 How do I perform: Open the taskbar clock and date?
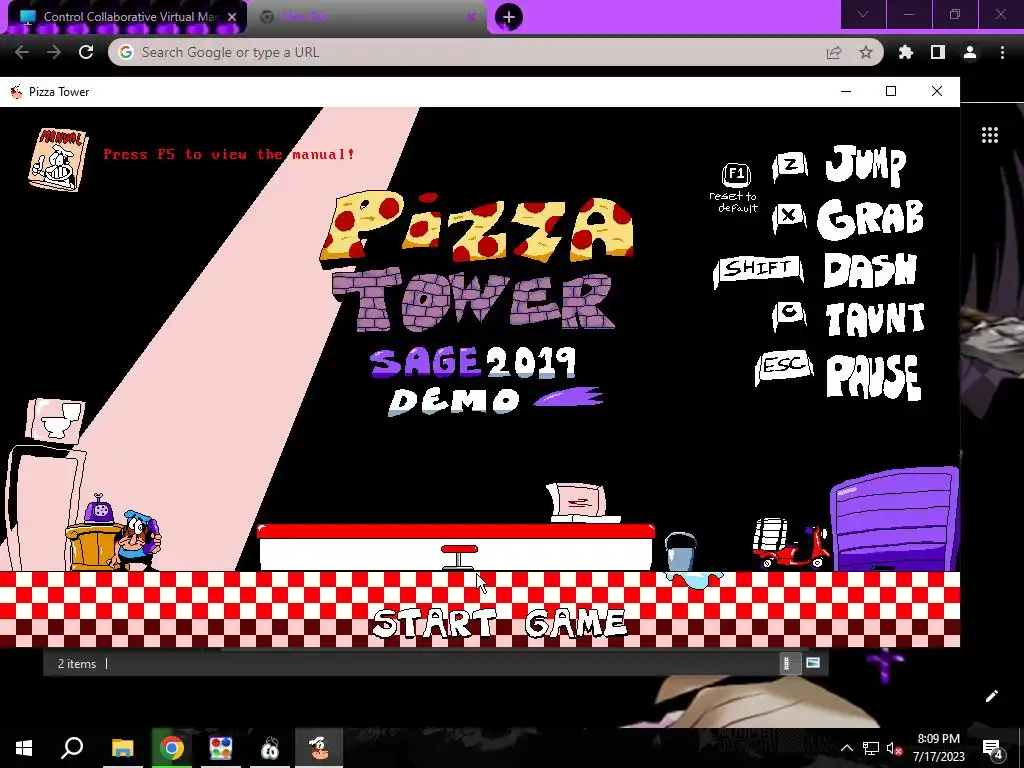point(938,748)
